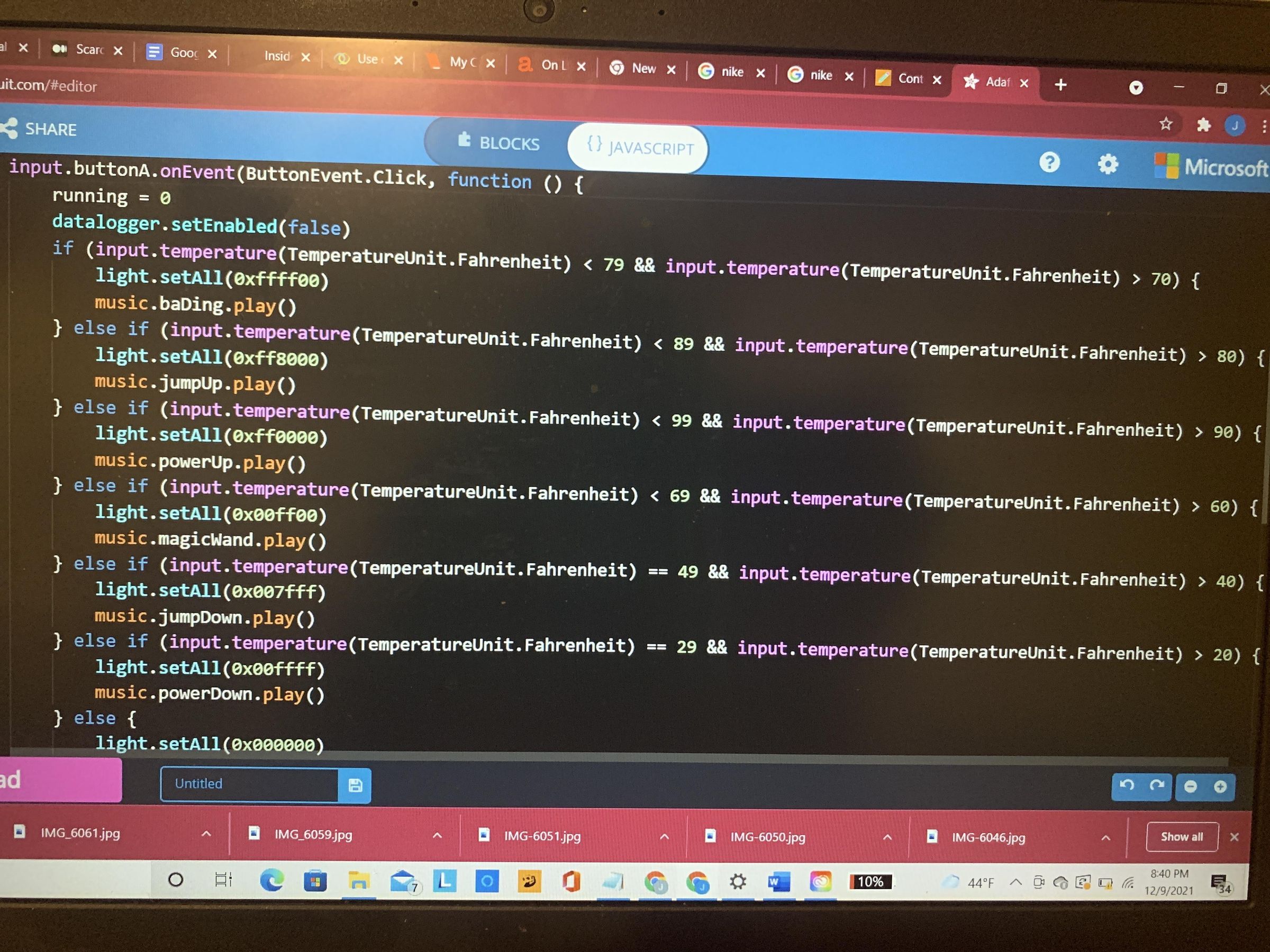Select the JavaScript editor toggle

(639, 148)
